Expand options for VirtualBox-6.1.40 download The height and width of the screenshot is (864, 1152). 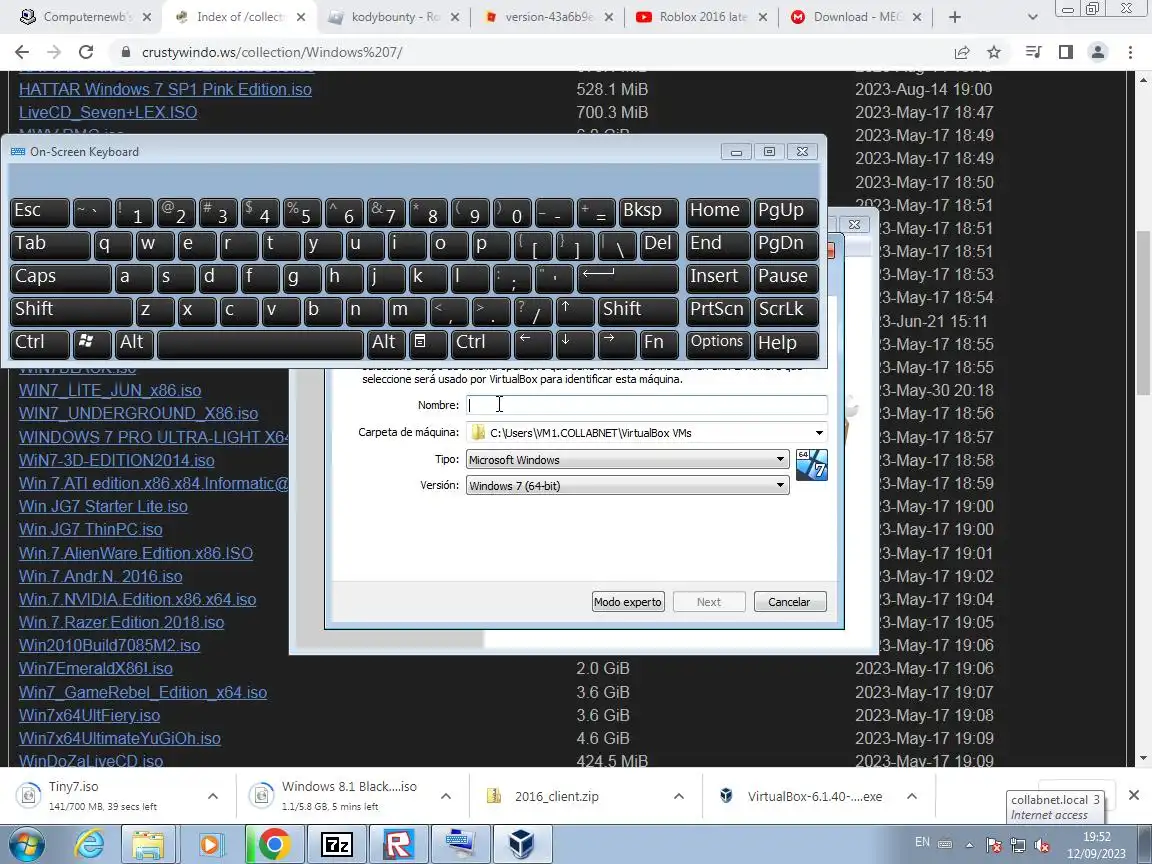(x=912, y=796)
